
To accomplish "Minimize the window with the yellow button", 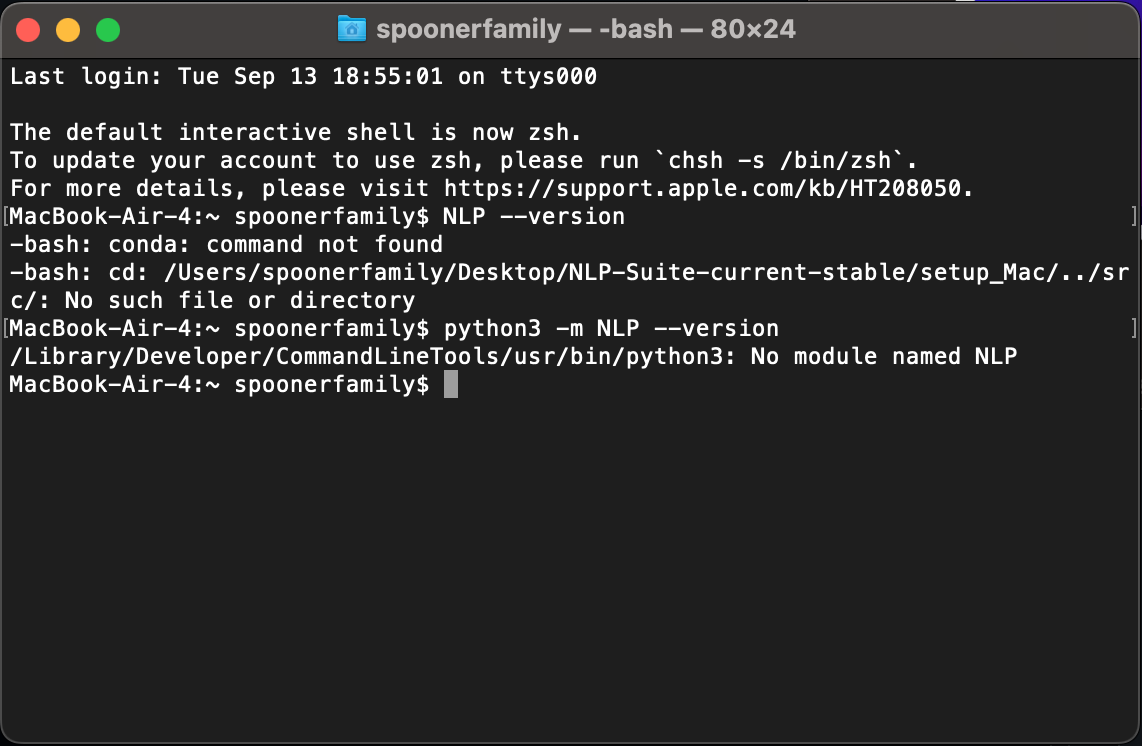I will (x=66, y=30).
